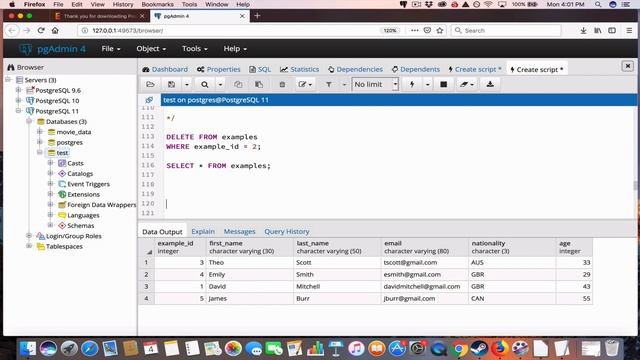Click the email column header
This screenshot has height=360, width=640.
pyautogui.click(x=424, y=247)
